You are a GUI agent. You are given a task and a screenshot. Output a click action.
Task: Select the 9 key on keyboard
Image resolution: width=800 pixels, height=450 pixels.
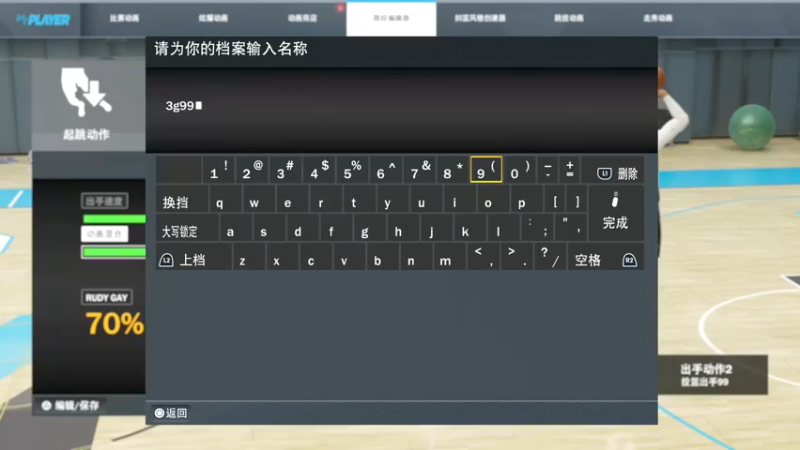tap(486, 170)
